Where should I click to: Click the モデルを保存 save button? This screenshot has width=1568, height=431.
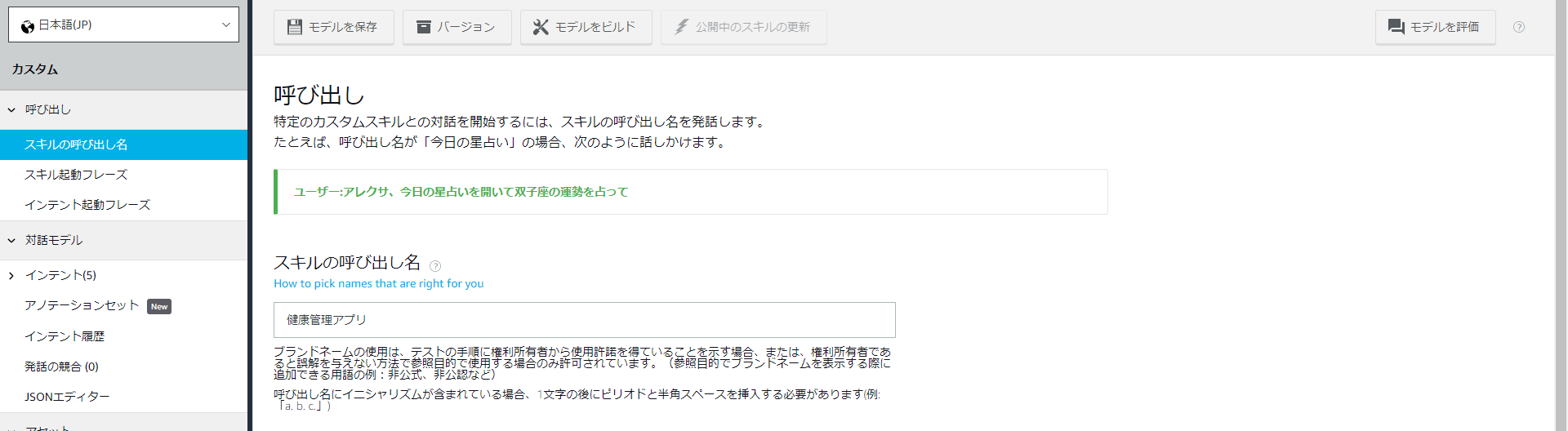[333, 27]
